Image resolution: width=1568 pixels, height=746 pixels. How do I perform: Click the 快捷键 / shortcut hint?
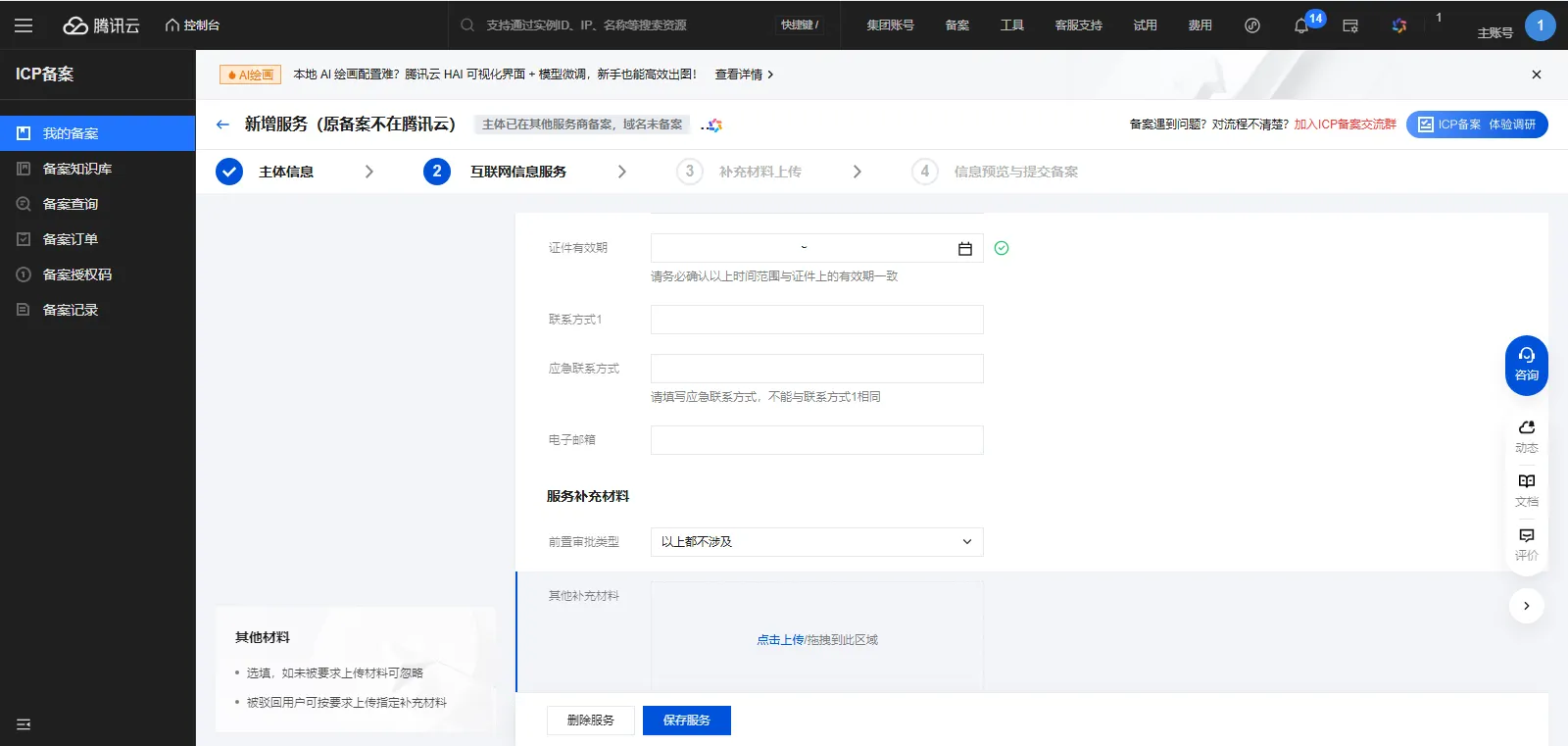(800, 25)
